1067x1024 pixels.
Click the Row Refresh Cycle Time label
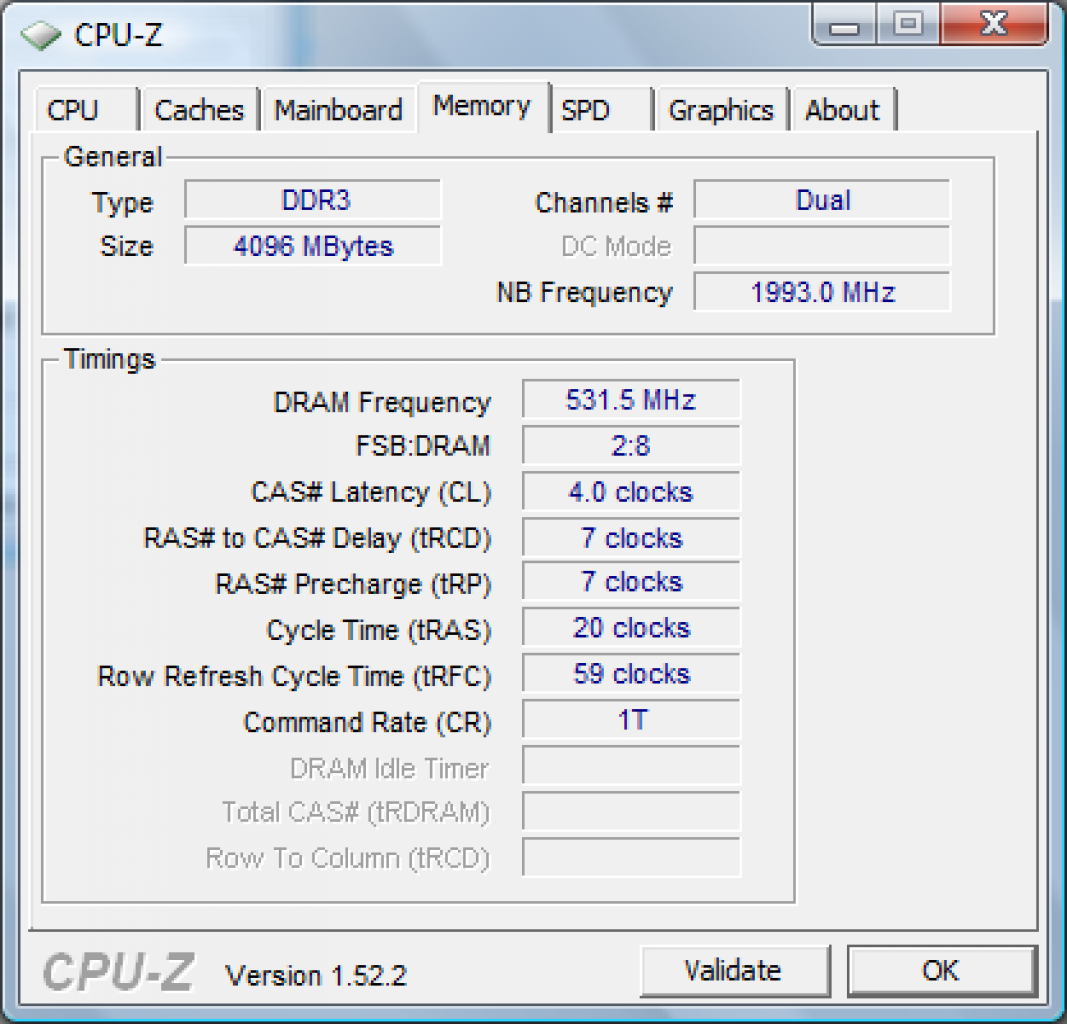coord(295,676)
